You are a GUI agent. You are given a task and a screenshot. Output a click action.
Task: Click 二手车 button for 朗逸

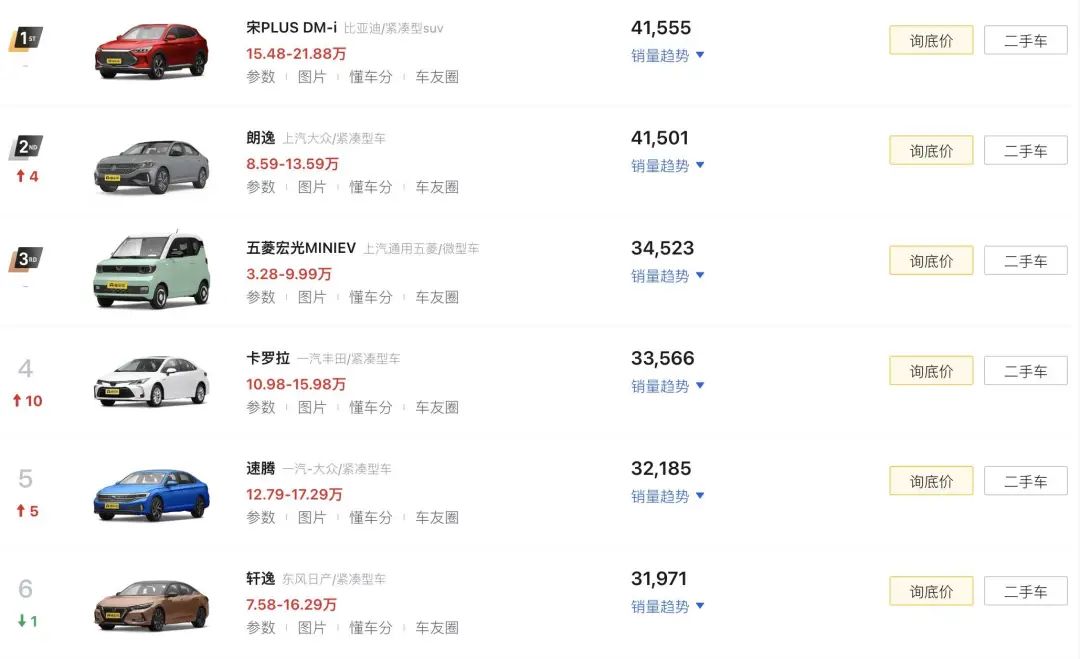(x=1026, y=150)
